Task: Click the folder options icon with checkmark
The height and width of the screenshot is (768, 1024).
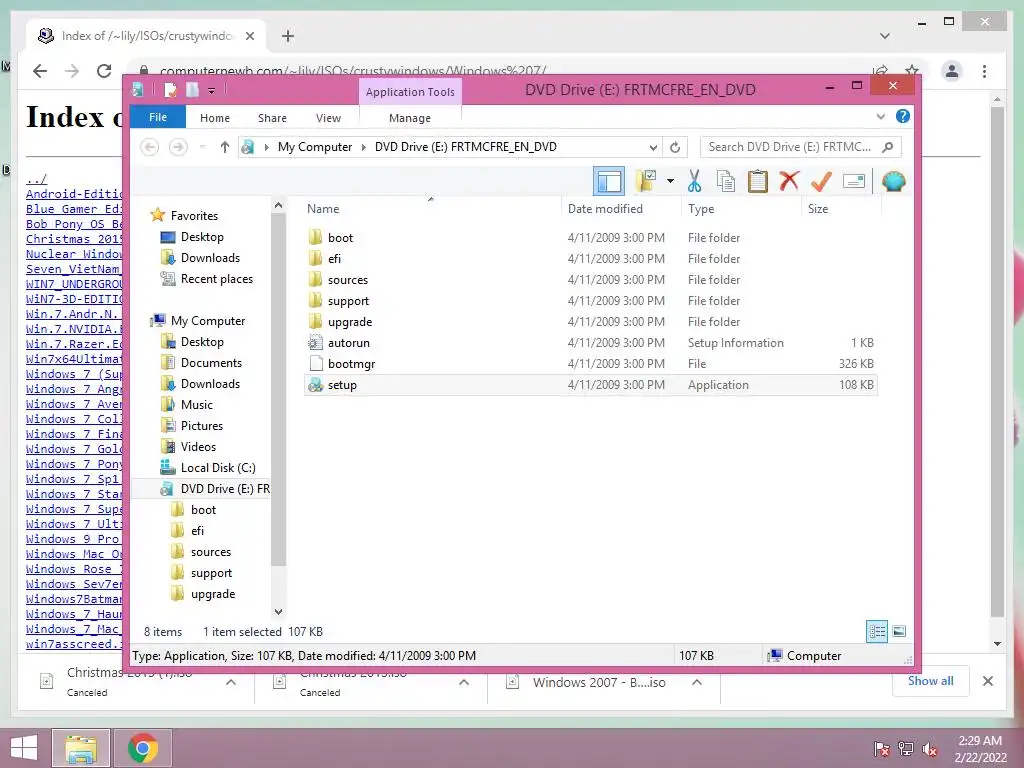Action: [x=646, y=181]
